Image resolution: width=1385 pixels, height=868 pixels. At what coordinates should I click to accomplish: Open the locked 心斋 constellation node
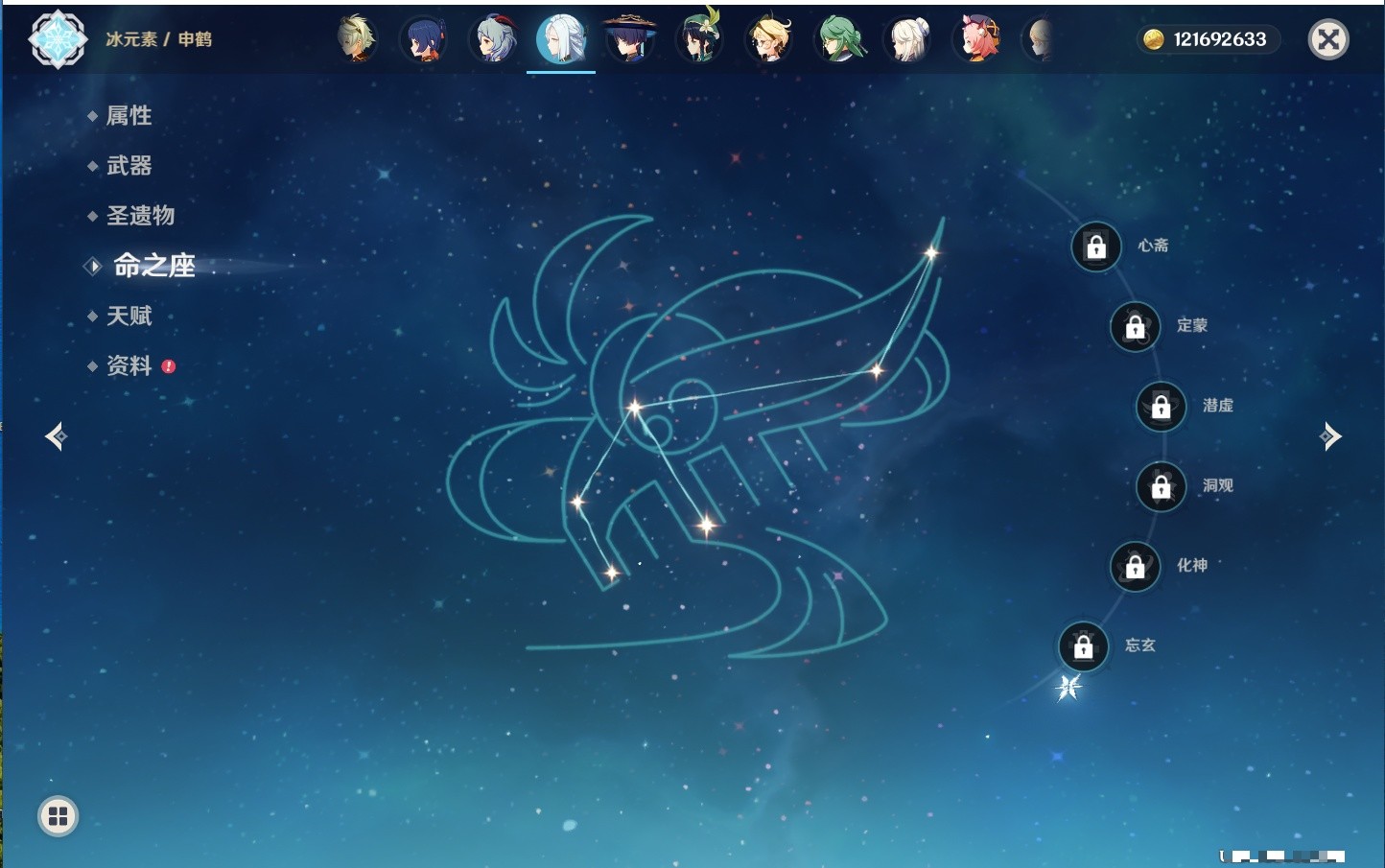(1096, 246)
